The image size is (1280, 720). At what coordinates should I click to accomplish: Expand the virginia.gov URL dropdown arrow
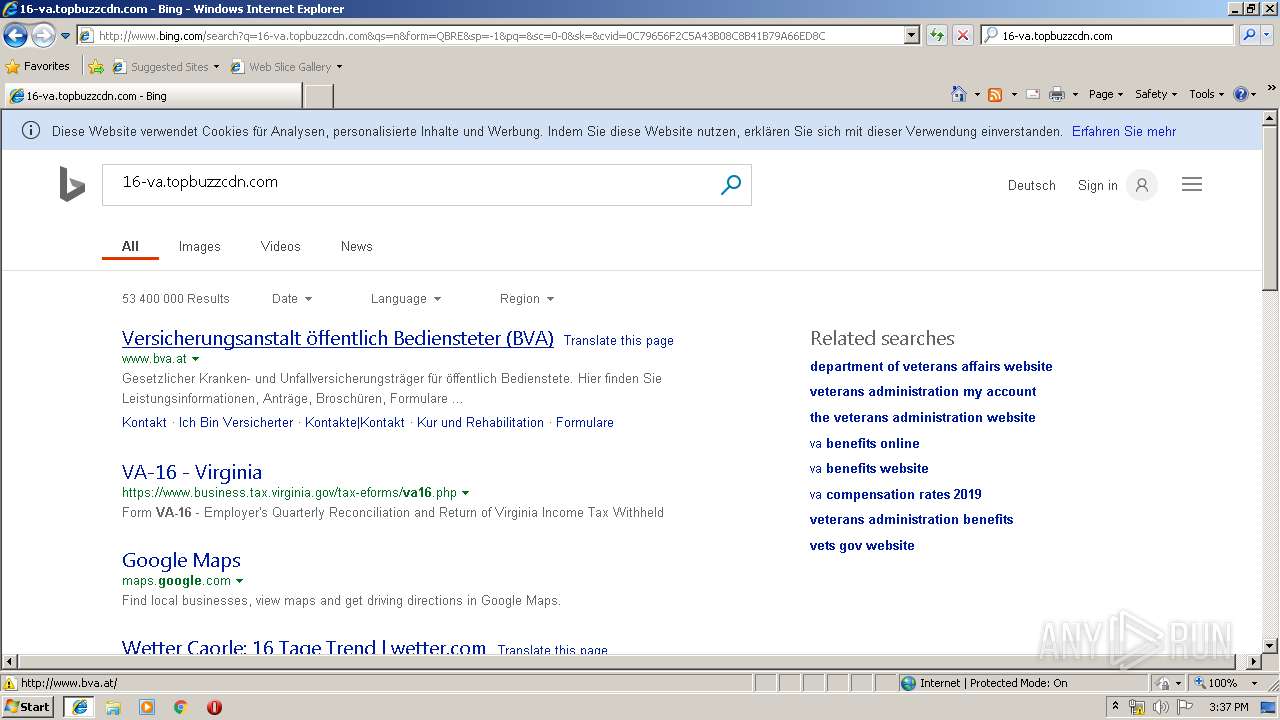(x=466, y=493)
